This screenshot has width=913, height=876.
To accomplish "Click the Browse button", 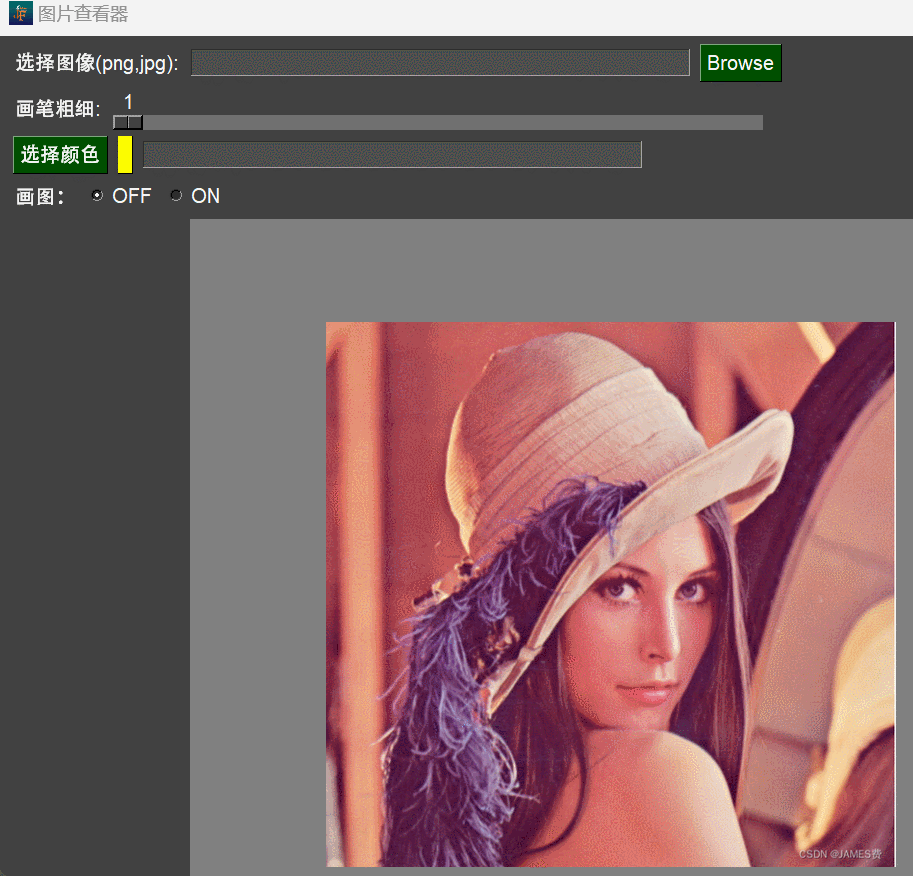I will pyautogui.click(x=740, y=63).
